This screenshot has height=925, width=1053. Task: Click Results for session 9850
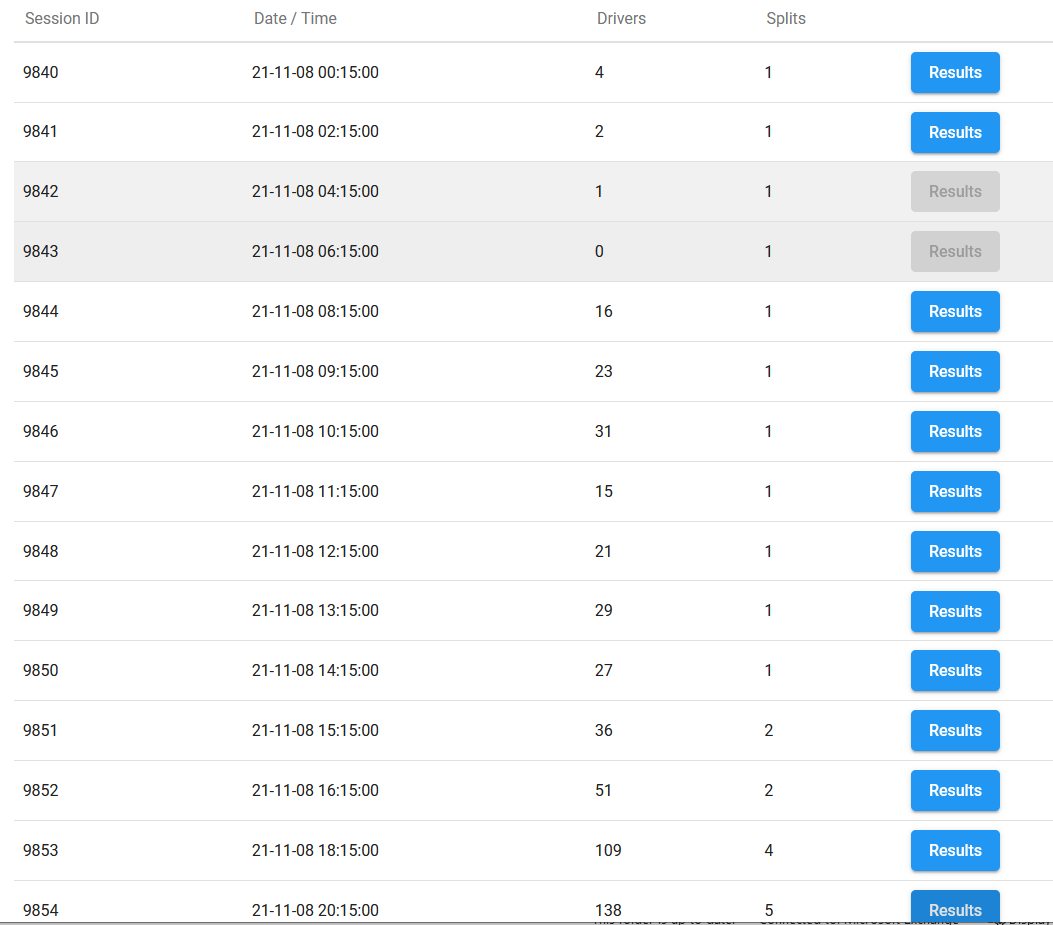954,671
